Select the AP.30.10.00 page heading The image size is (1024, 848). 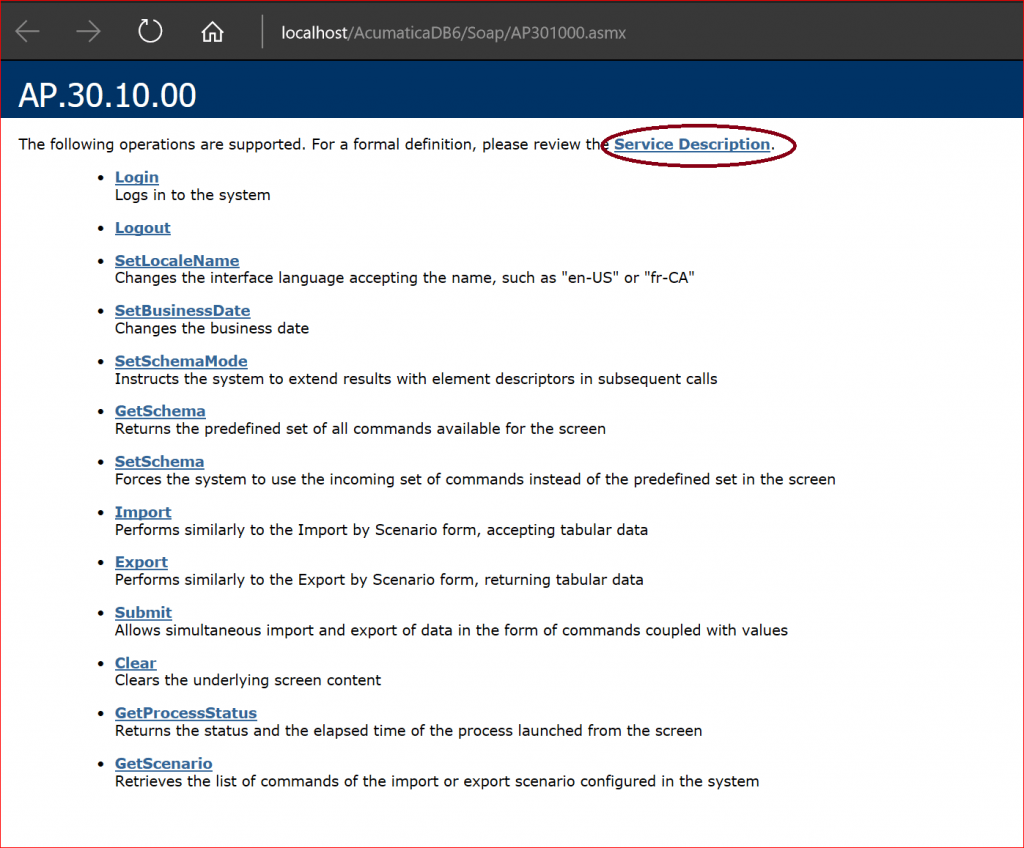click(107, 95)
